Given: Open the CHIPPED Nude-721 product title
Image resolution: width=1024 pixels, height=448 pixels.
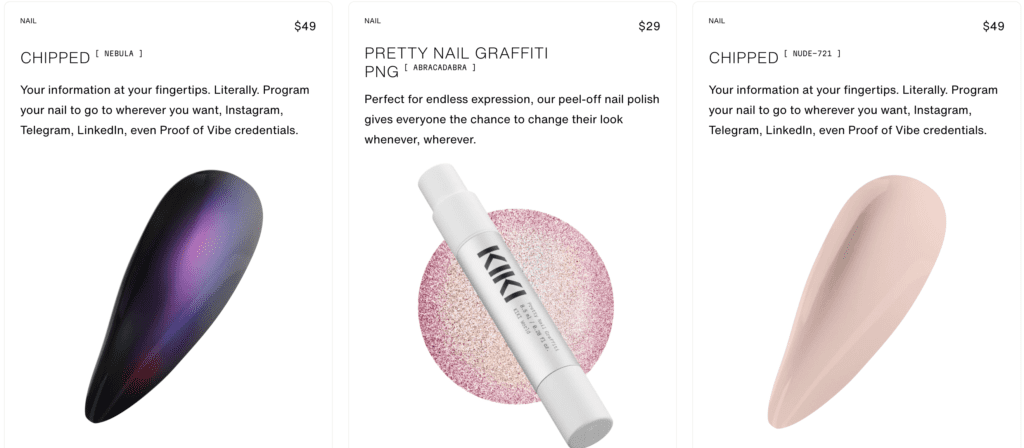Looking at the screenshot, I should (x=743, y=58).
